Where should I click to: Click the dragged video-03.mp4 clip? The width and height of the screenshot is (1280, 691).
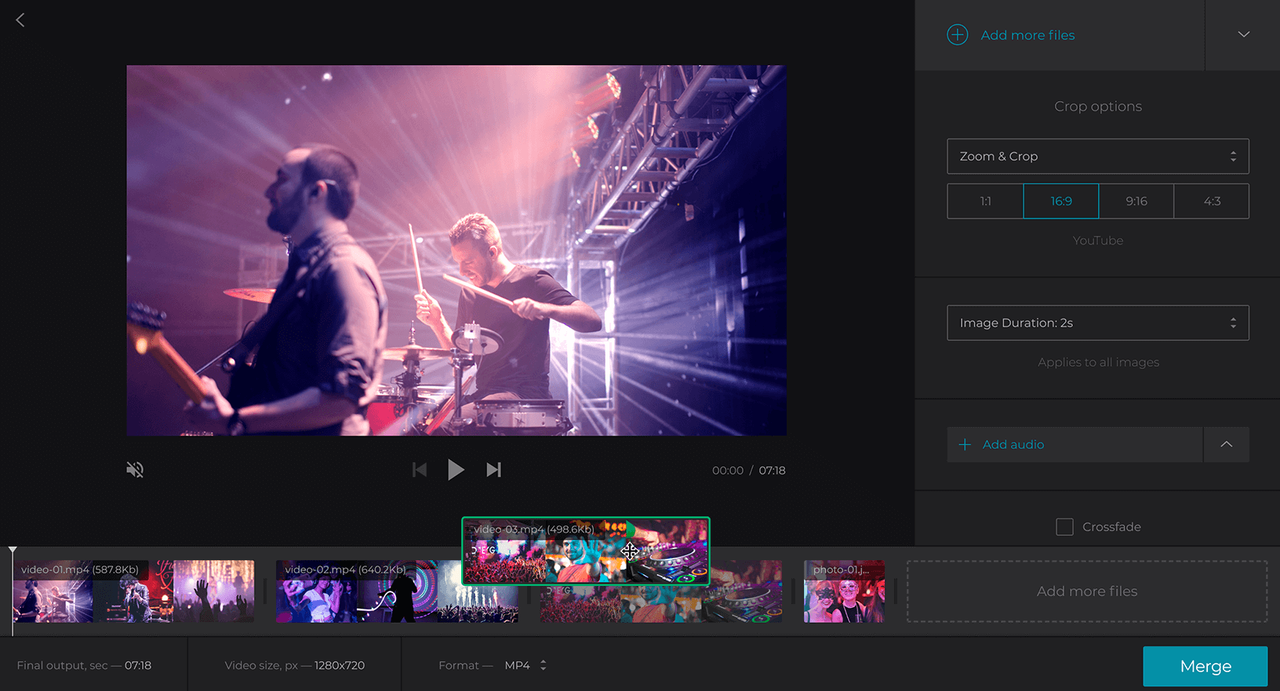[x=586, y=551]
